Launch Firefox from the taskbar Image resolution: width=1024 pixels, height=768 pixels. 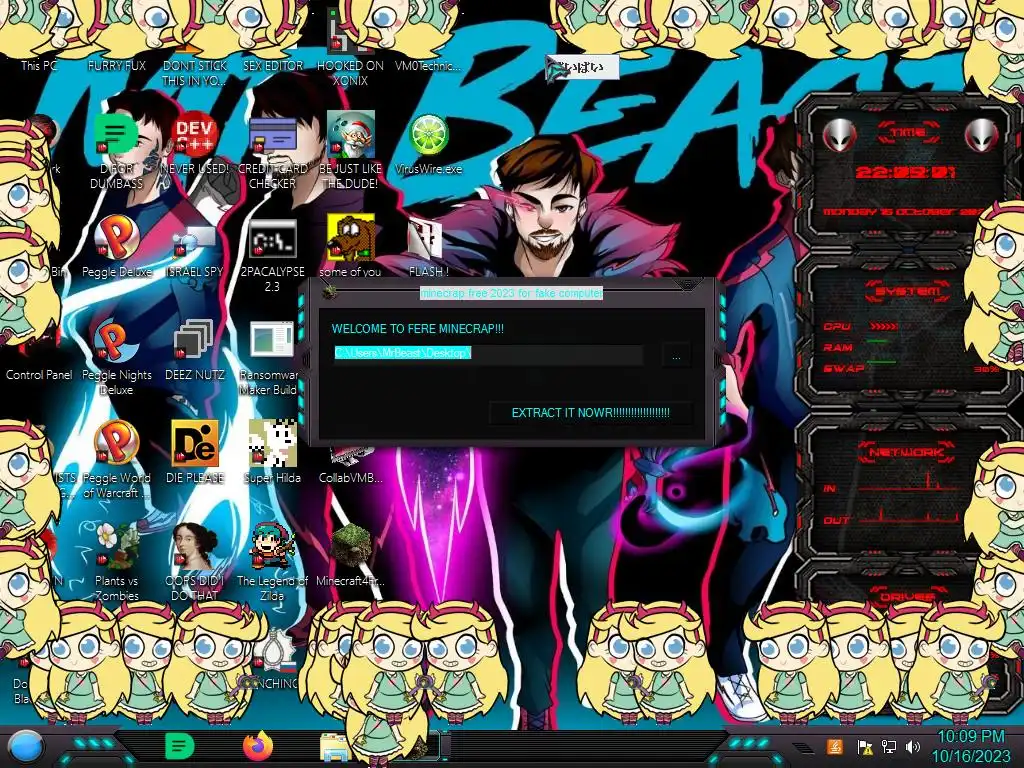[x=258, y=746]
